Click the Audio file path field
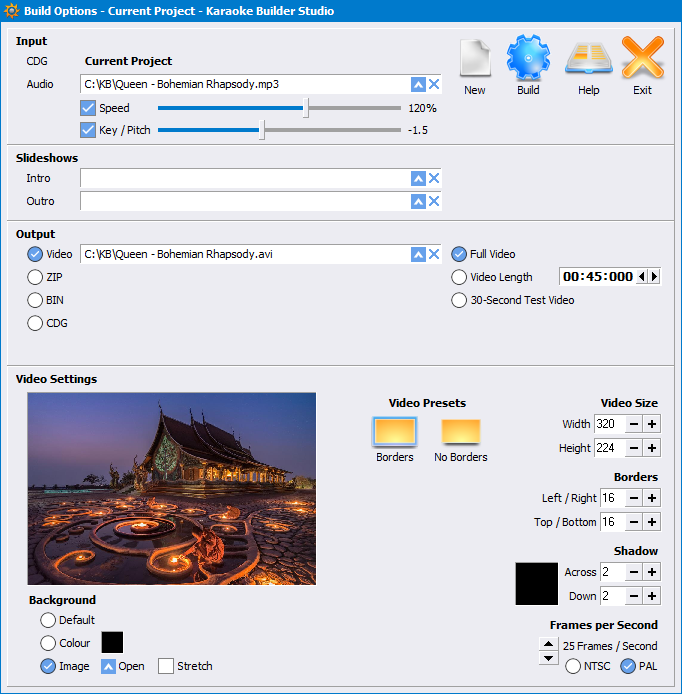 [x=245, y=85]
